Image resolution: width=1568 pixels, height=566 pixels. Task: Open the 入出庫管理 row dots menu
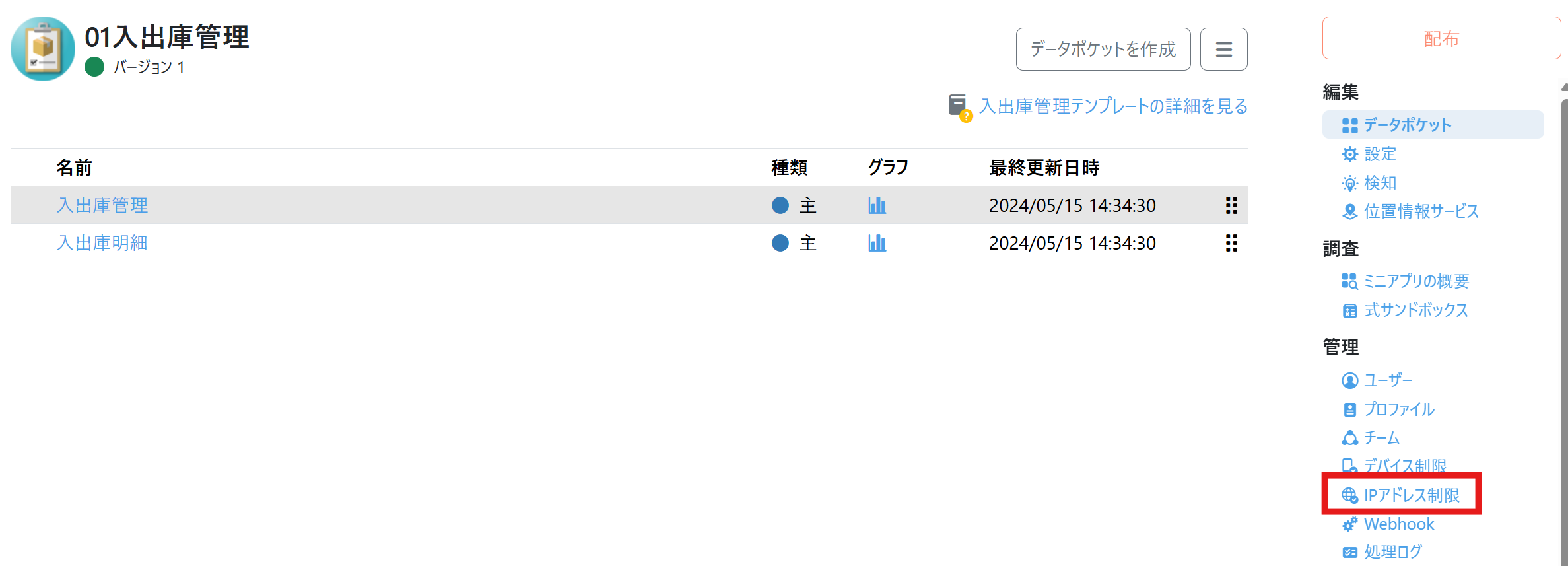tap(1231, 205)
